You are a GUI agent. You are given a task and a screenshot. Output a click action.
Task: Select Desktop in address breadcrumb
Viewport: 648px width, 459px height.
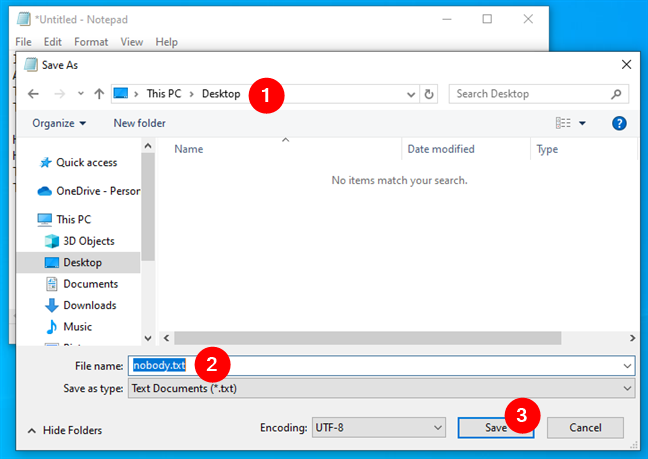click(221, 94)
